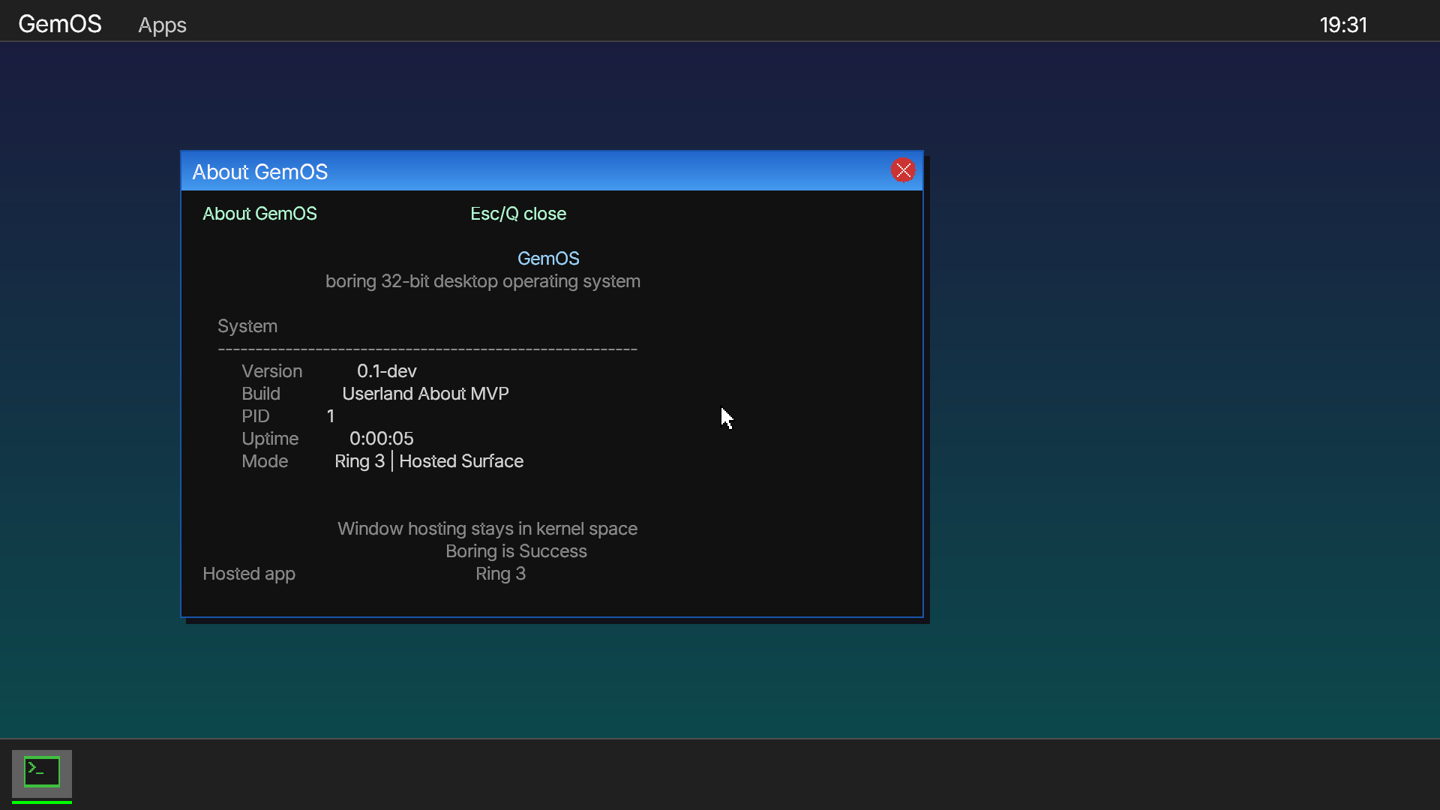Open the Apps menu
Image resolution: width=1440 pixels, height=810 pixels.
pos(162,25)
